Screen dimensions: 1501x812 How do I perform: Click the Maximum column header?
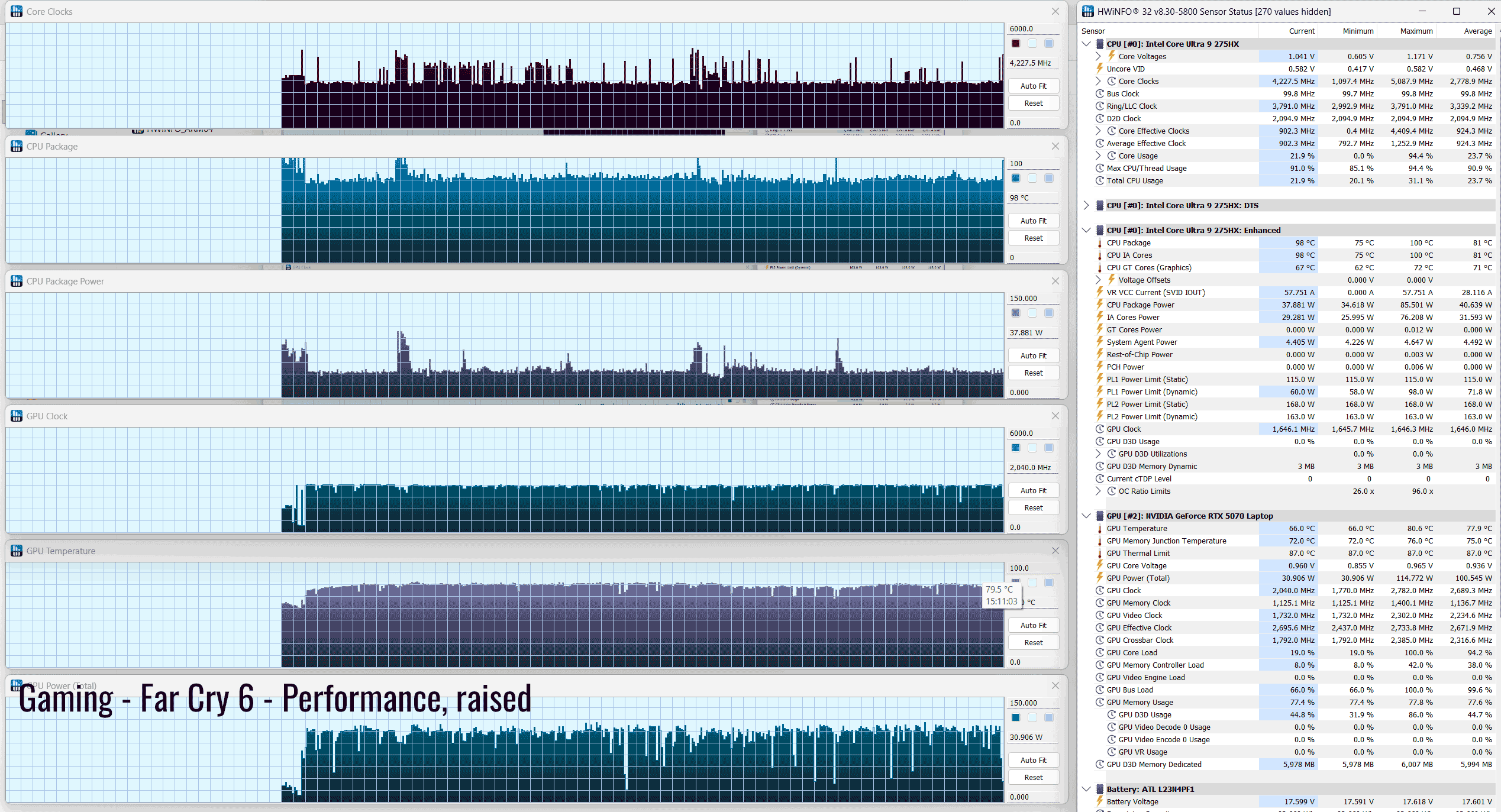point(1416,31)
